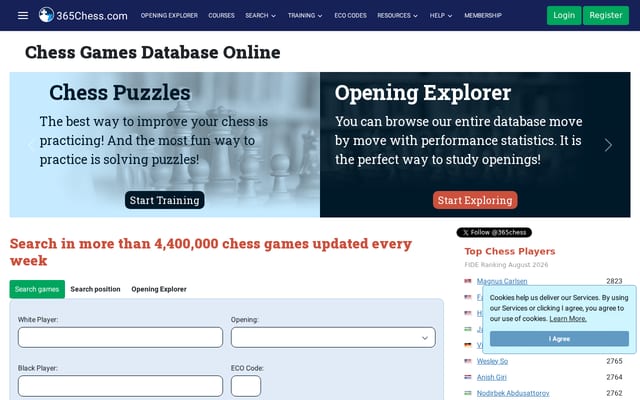The image size is (640, 400).
Task: Open Courses in the navigation bar
Action: (221, 16)
